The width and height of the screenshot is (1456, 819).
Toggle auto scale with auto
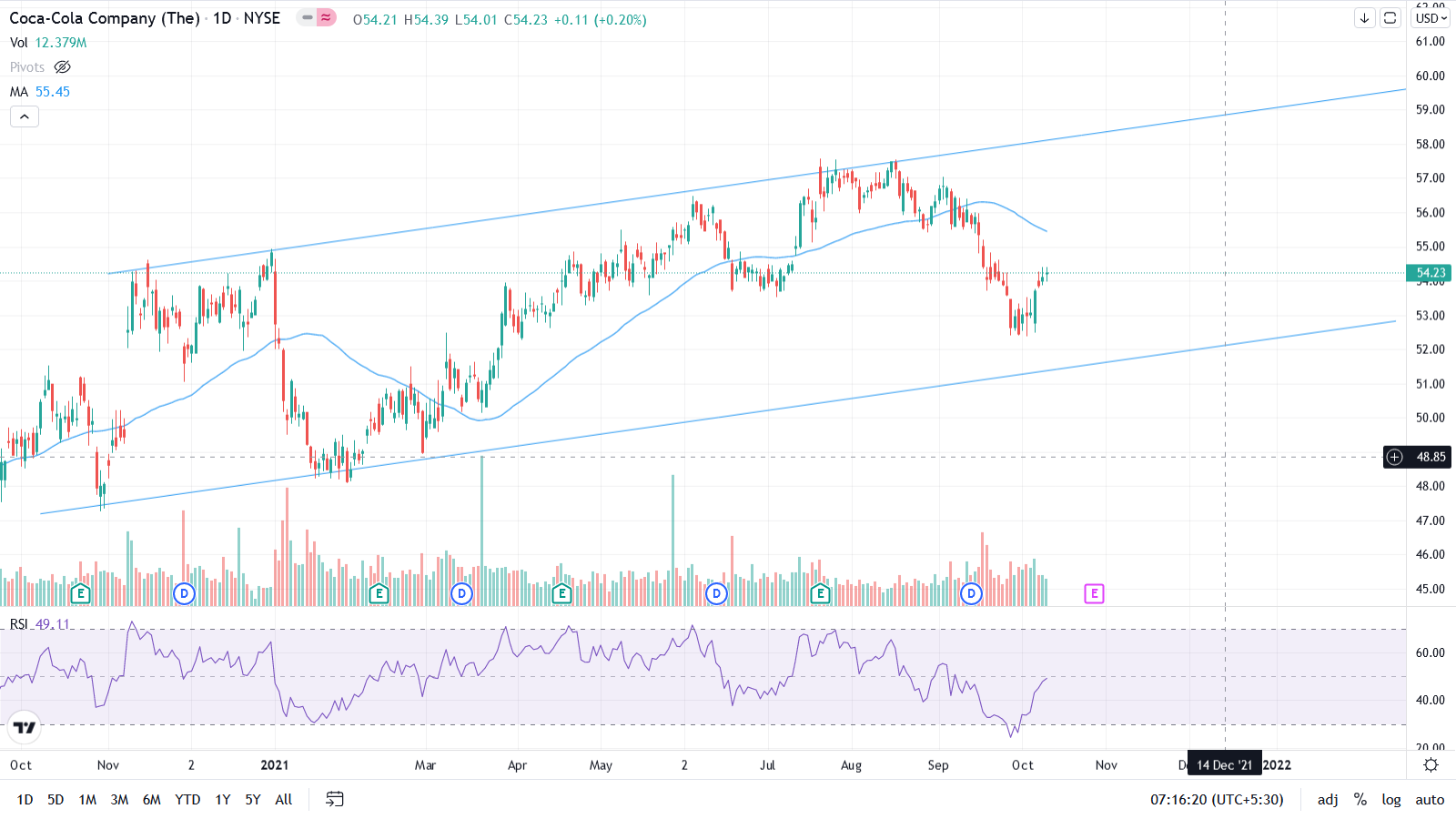click(x=1430, y=799)
